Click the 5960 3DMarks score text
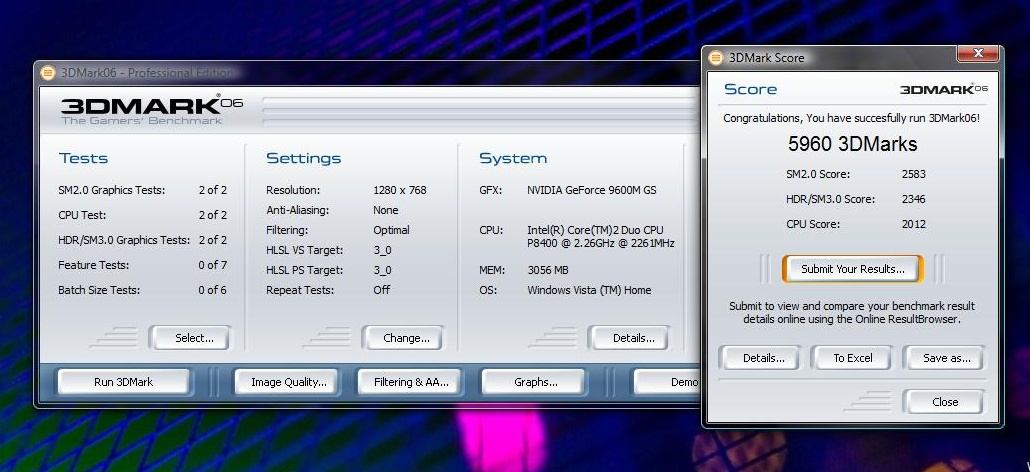The height and width of the screenshot is (472, 1030). [853, 144]
